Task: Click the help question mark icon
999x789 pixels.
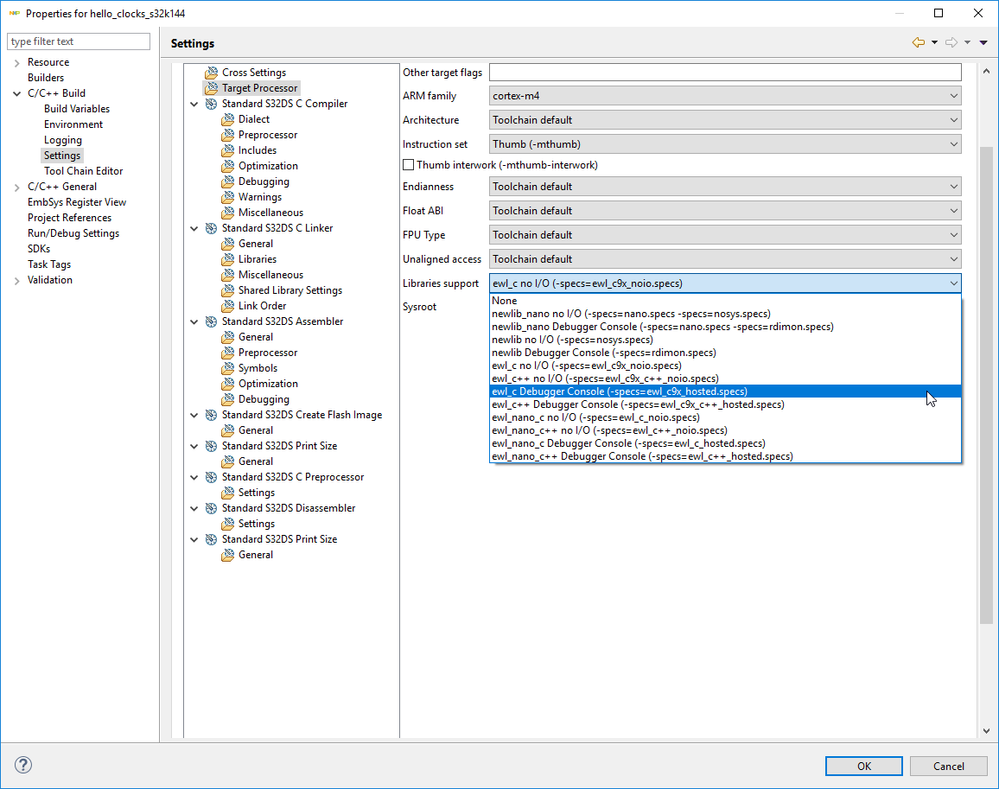Action: pyautogui.click(x=23, y=765)
